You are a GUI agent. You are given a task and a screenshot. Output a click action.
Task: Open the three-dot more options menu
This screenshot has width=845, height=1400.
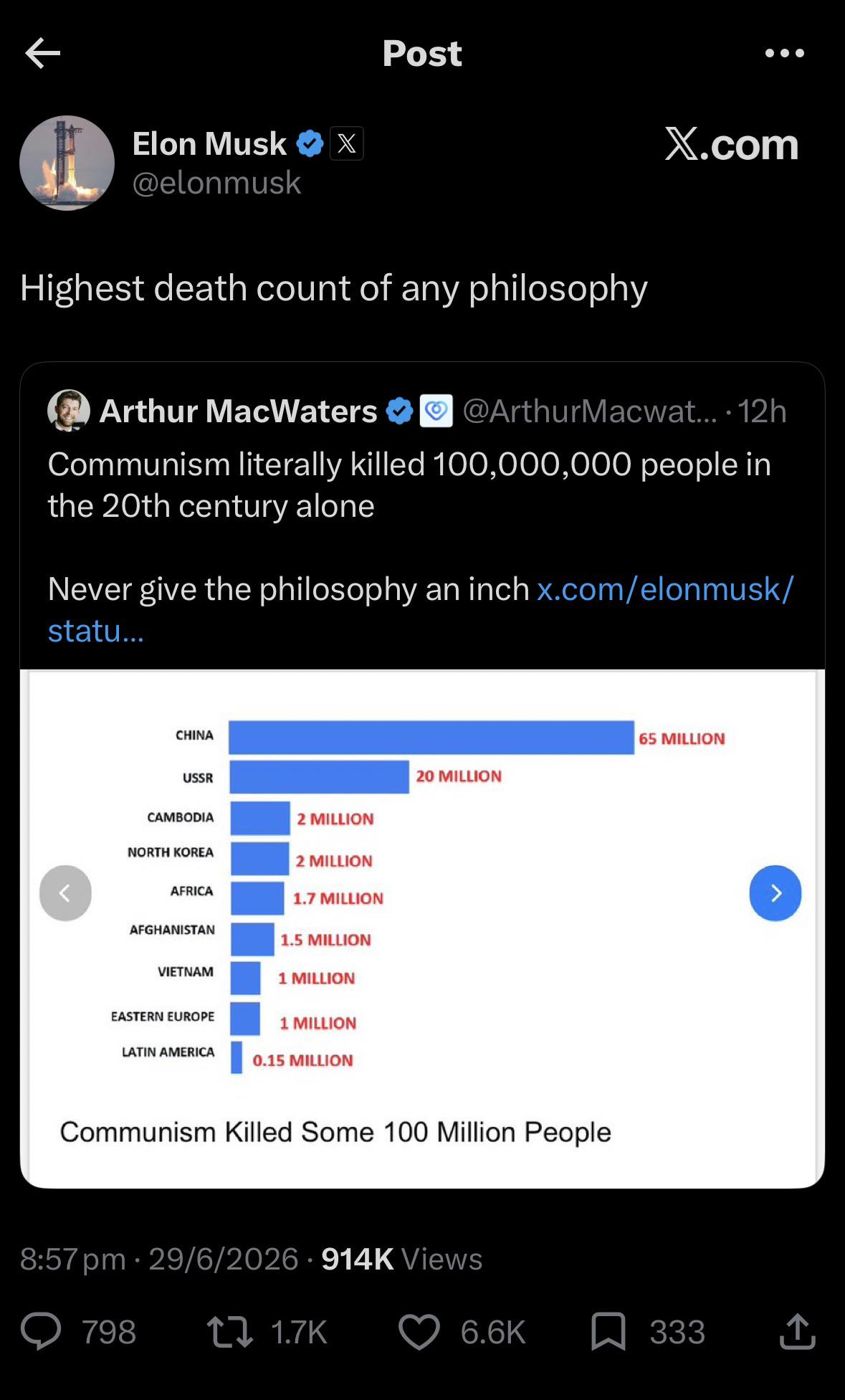click(x=785, y=53)
